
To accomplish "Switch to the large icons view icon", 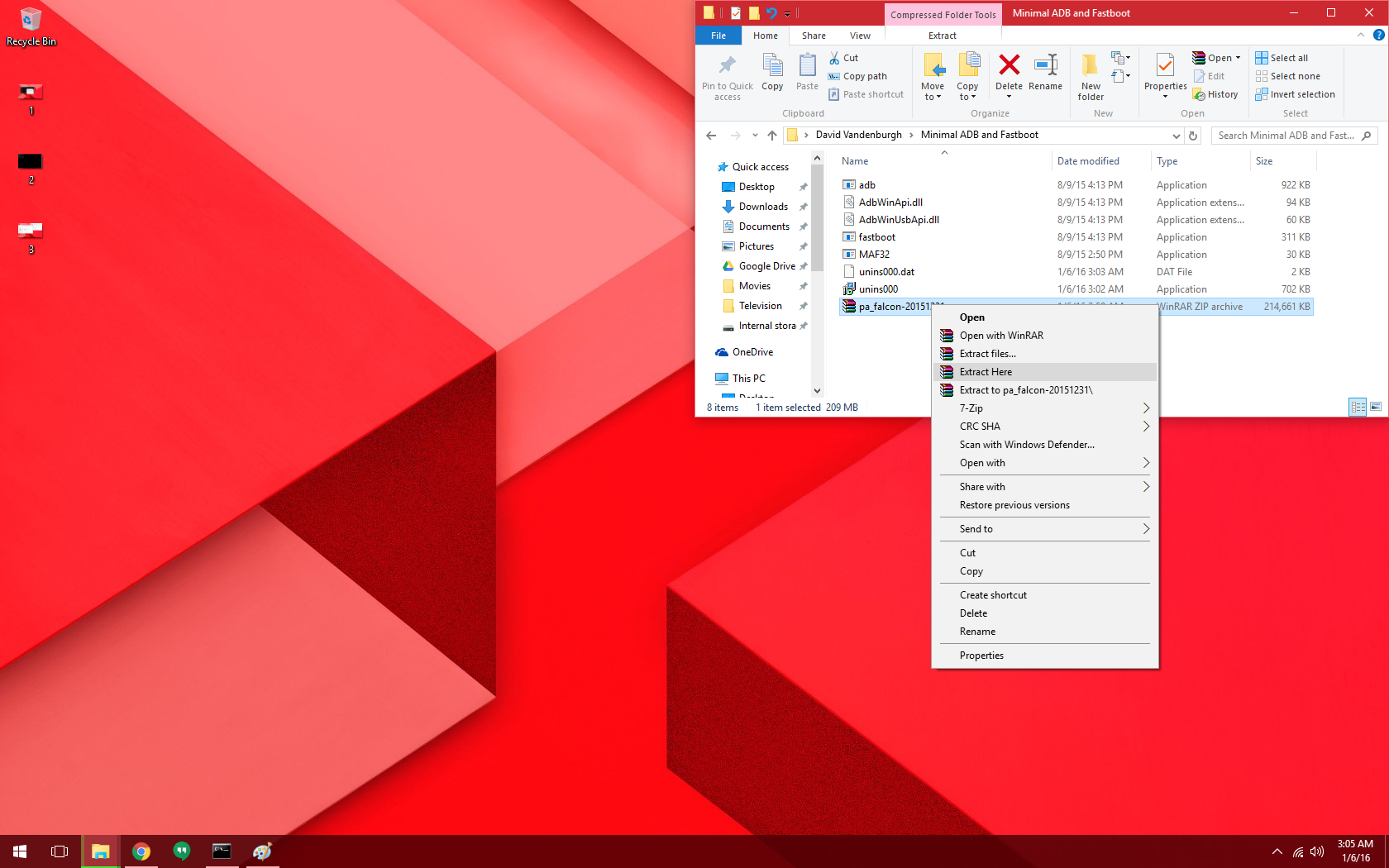I will (1376, 407).
